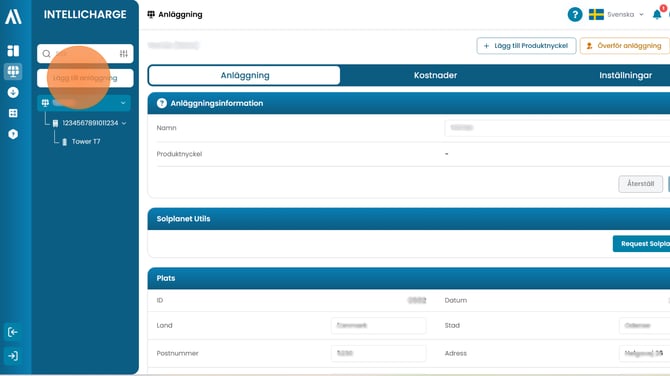Click the Plats section header
The width and height of the screenshot is (670, 376).
[408, 278]
